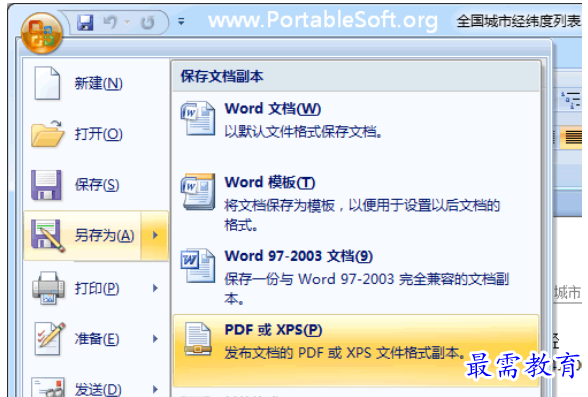Save as Word 模板(T) template
The width and height of the screenshot is (588, 397).
click(x=356, y=204)
